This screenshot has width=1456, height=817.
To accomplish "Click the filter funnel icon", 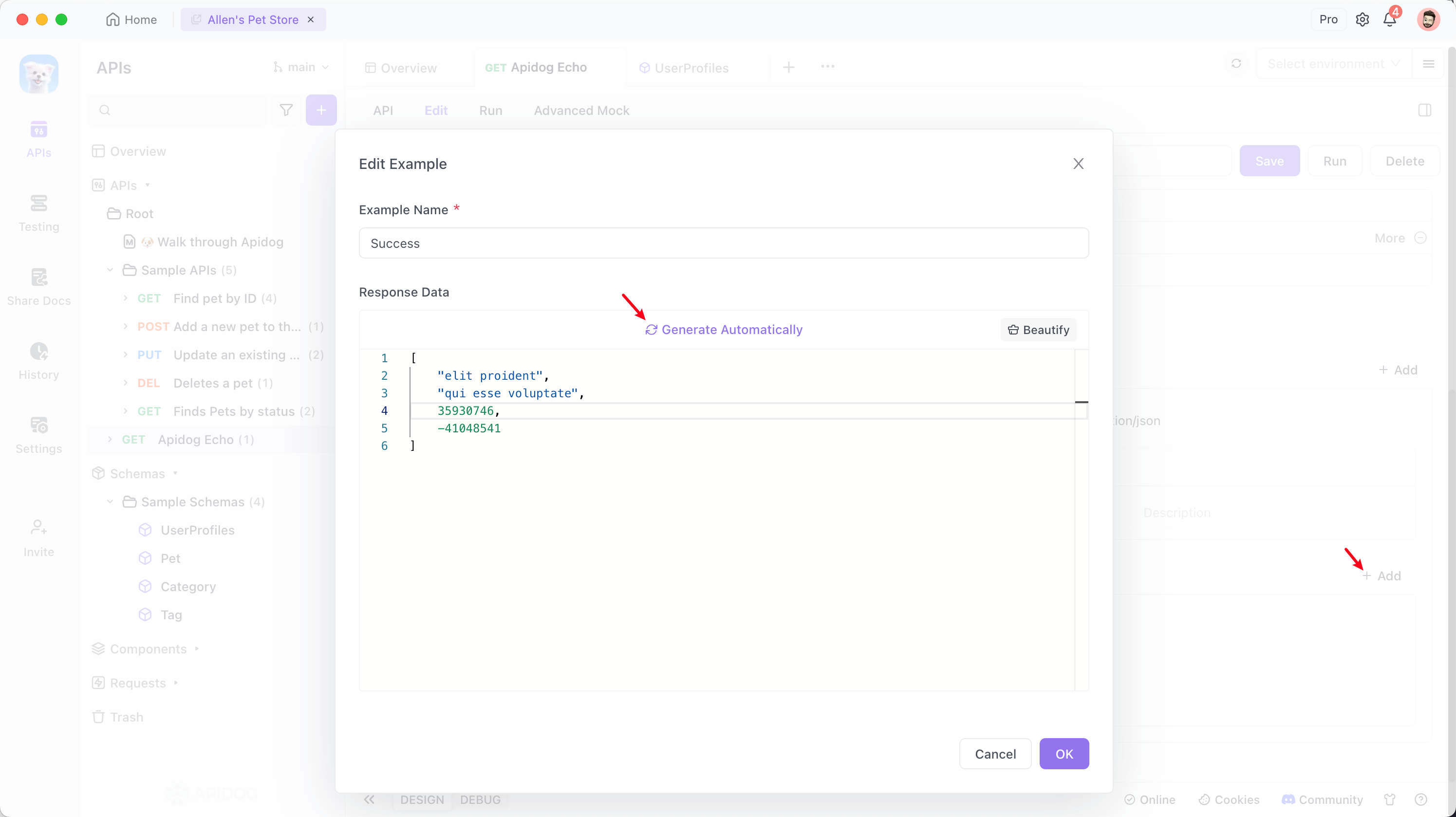I will pos(286,110).
